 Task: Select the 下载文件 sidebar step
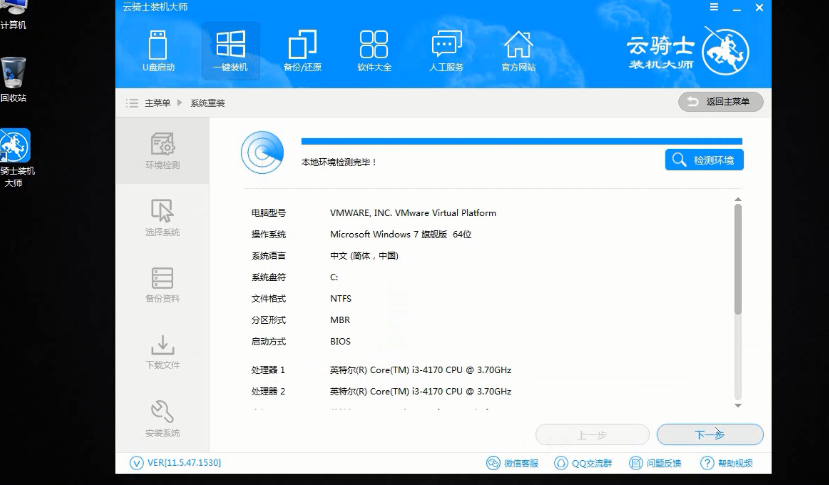pos(162,352)
